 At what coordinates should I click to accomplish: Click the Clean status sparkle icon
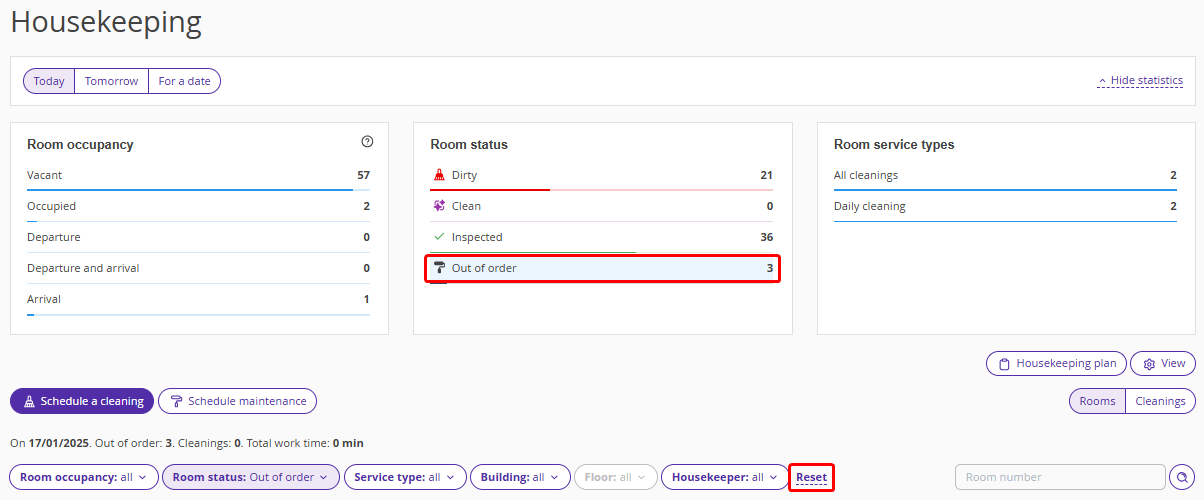[439, 206]
